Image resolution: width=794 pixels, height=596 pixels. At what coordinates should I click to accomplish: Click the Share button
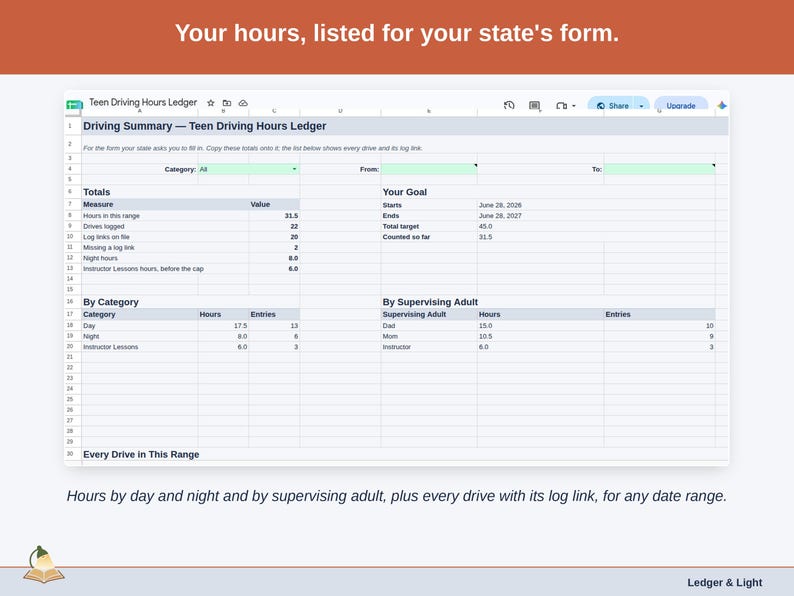[612, 105]
